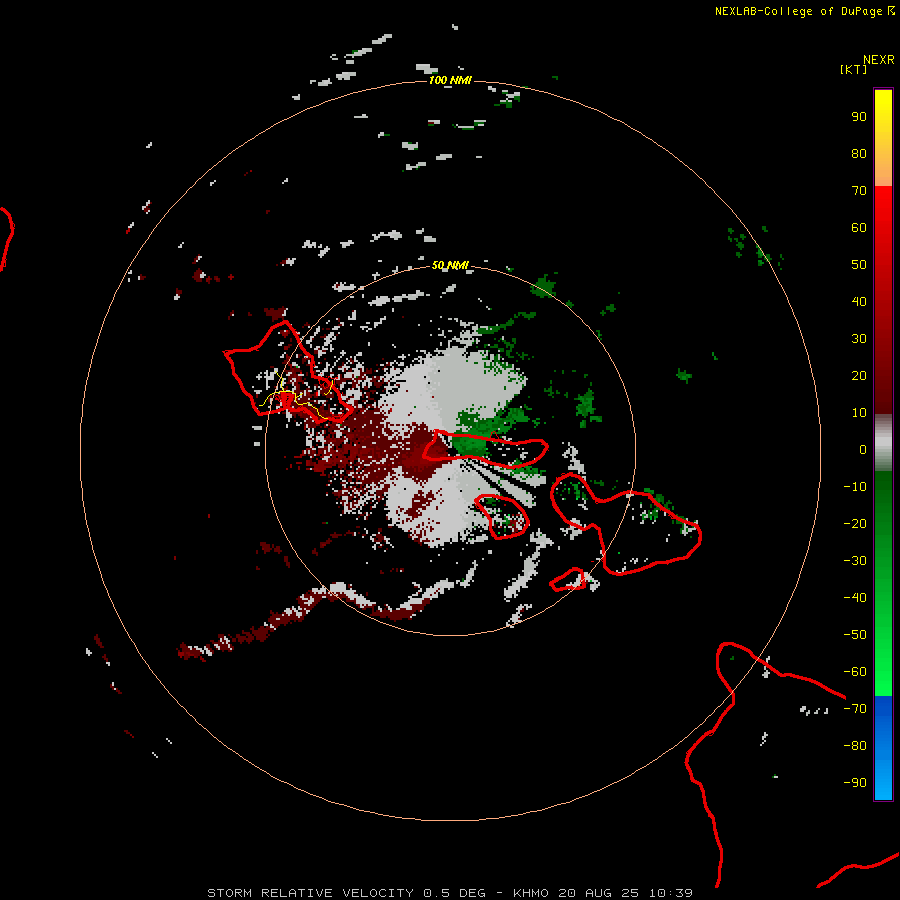This screenshot has width=900, height=900.
Task: Pick the yellow-orange segment of the color bar
Action: click(x=883, y=138)
